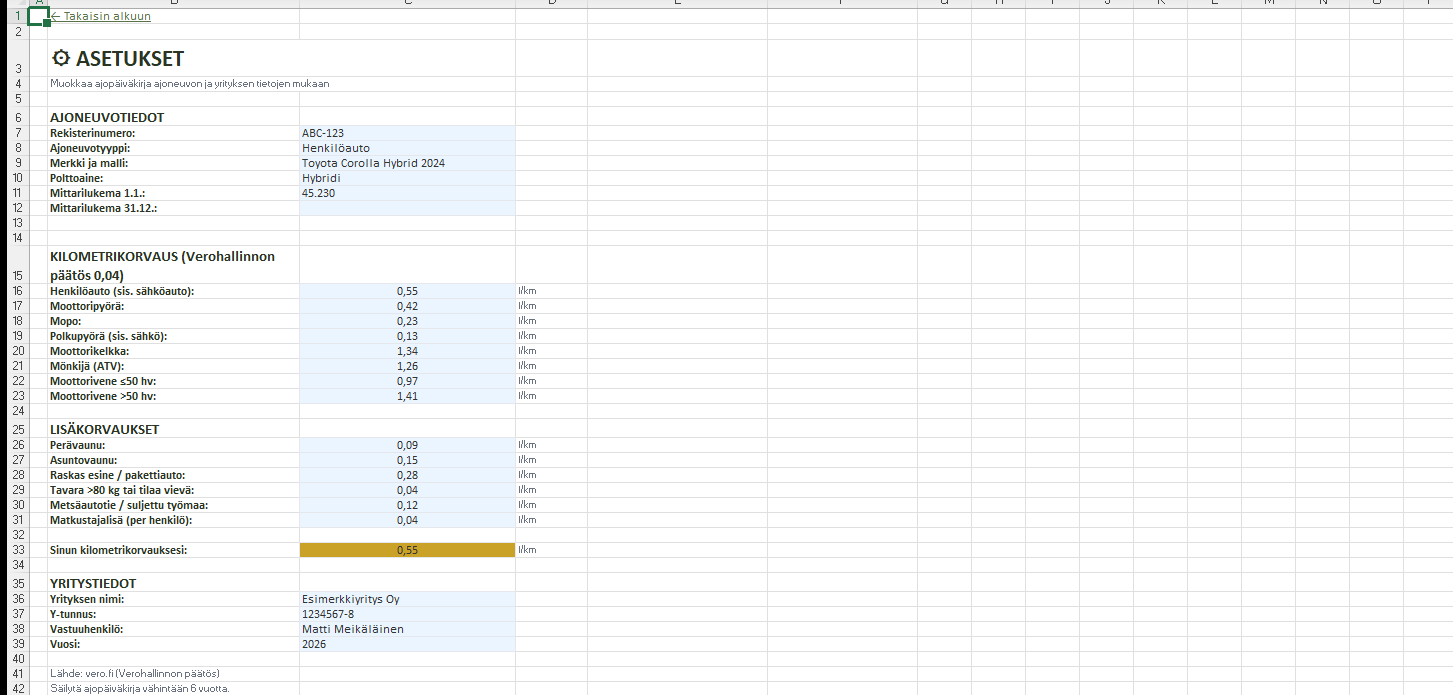This screenshot has width=1453, height=695.
Task: Select the Polttoaine cell showing Hybridi
Action: pyautogui.click(x=406, y=178)
